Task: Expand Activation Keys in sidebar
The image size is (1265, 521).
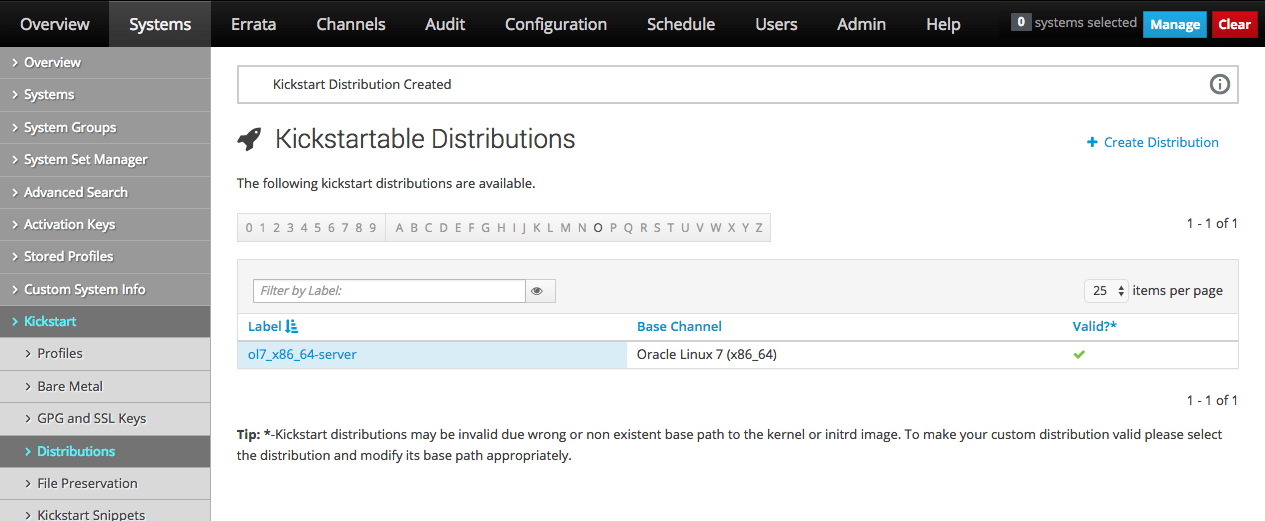Action: (x=105, y=224)
